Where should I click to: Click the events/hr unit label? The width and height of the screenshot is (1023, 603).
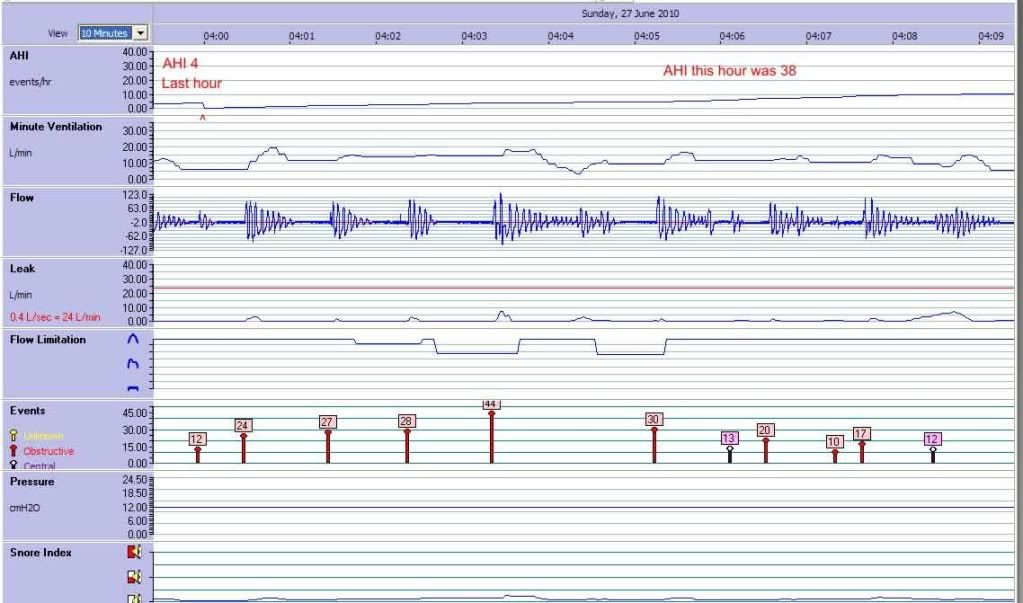point(30,82)
